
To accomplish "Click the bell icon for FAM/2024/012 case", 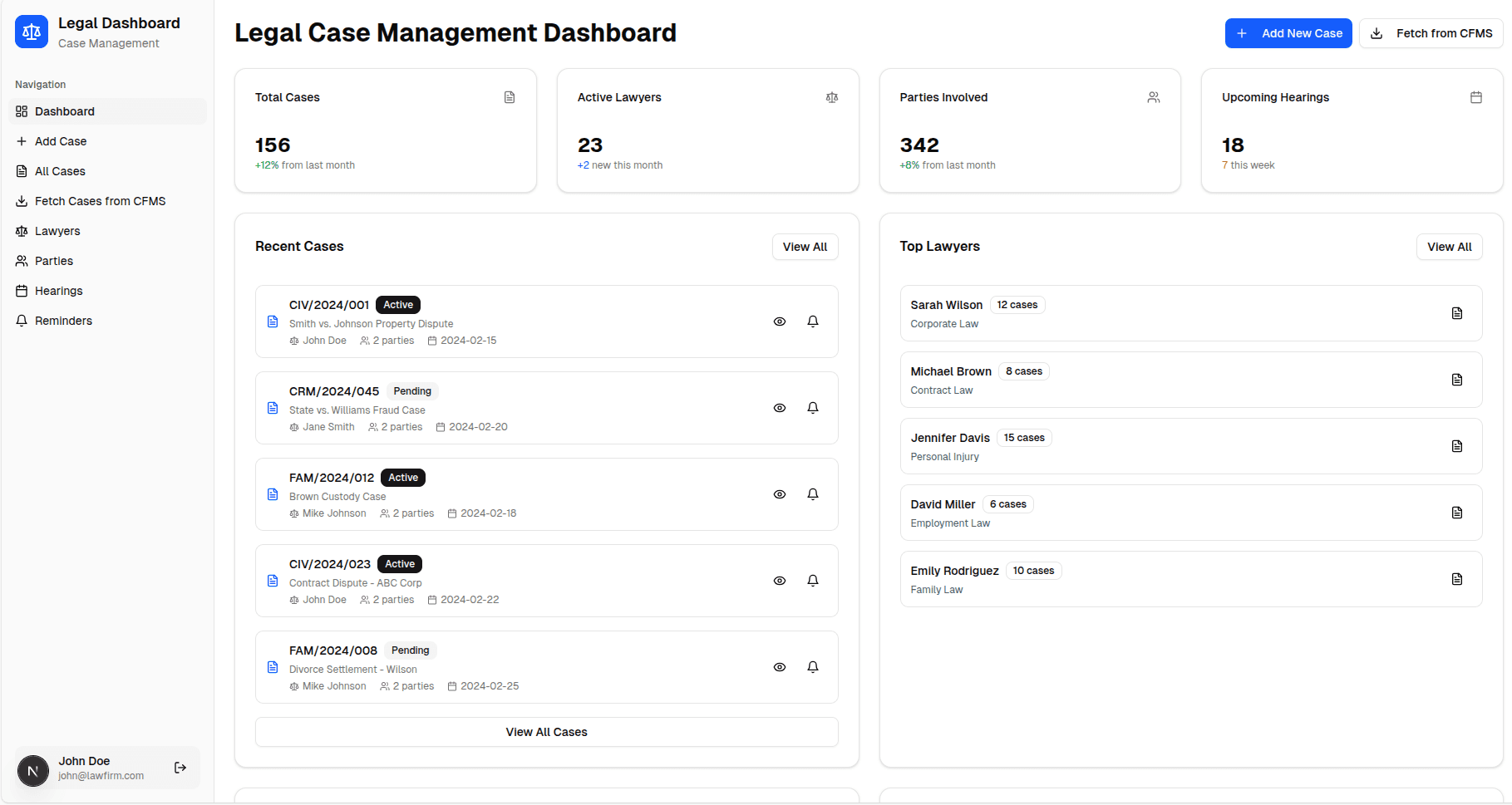I will tap(813, 494).
